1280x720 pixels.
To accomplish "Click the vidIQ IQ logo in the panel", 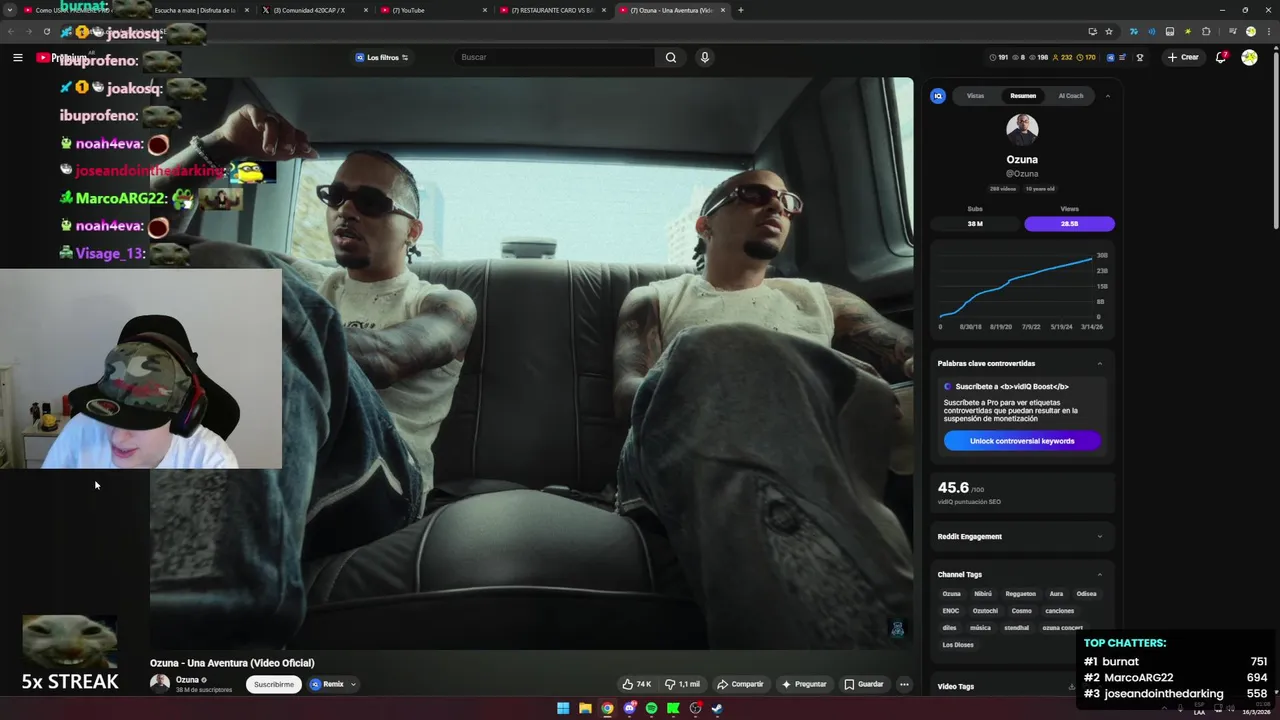I will pos(938,96).
